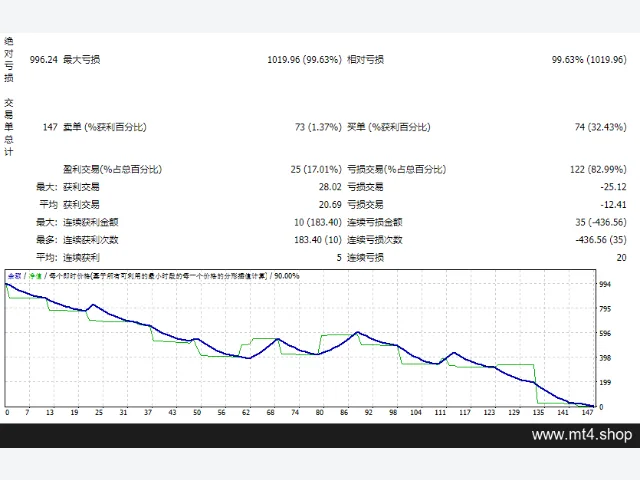
Task: Select the value 10 (183.40)
Action: click(x=318, y=222)
